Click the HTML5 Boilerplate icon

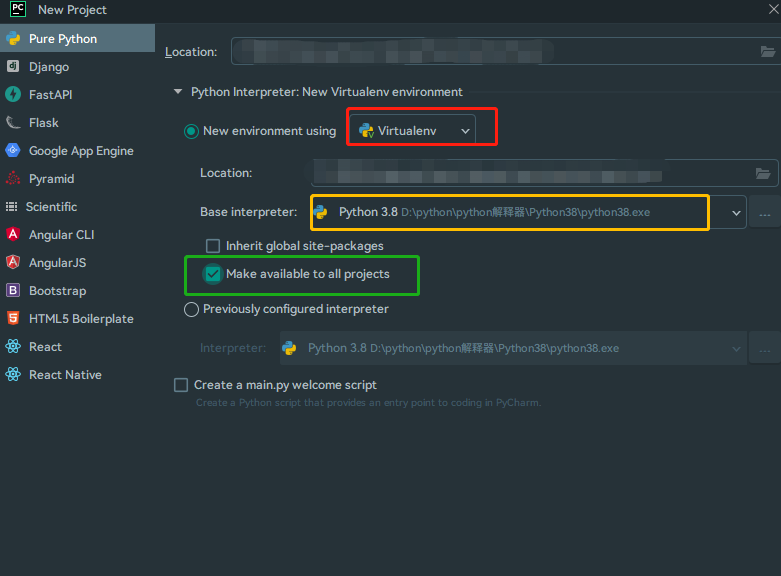click(x=13, y=318)
